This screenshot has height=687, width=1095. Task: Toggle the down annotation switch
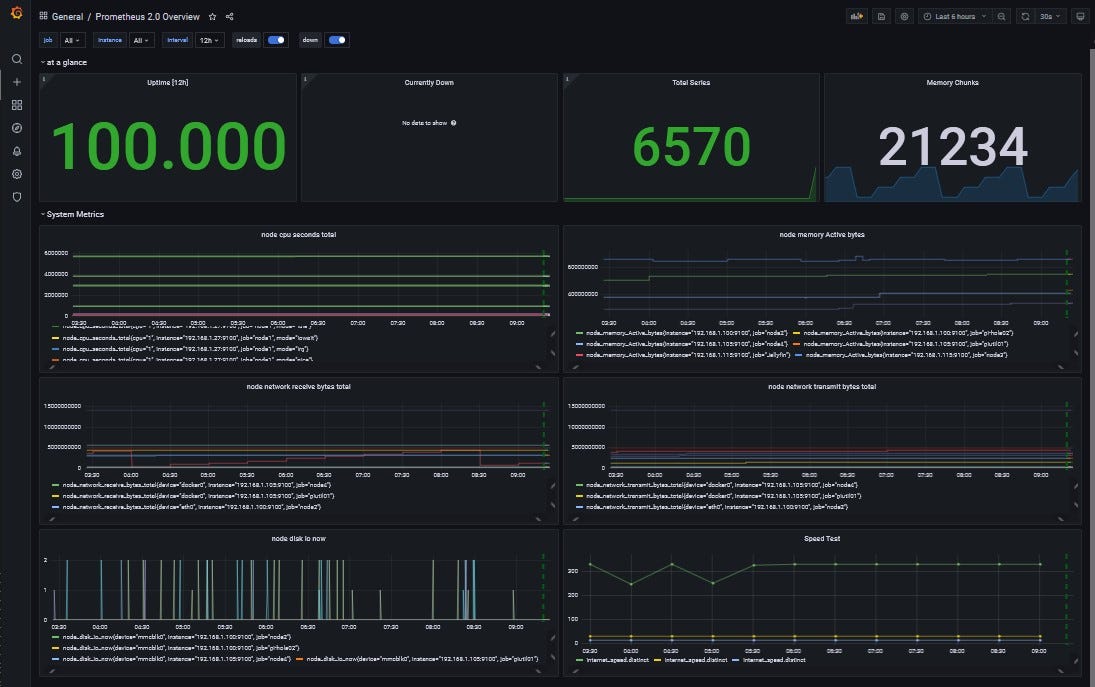[337, 40]
